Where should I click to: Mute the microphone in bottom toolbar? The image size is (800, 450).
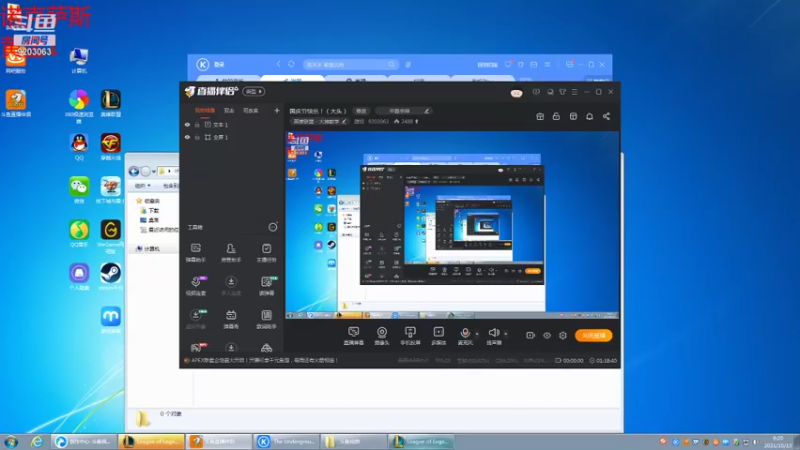pos(465,336)
